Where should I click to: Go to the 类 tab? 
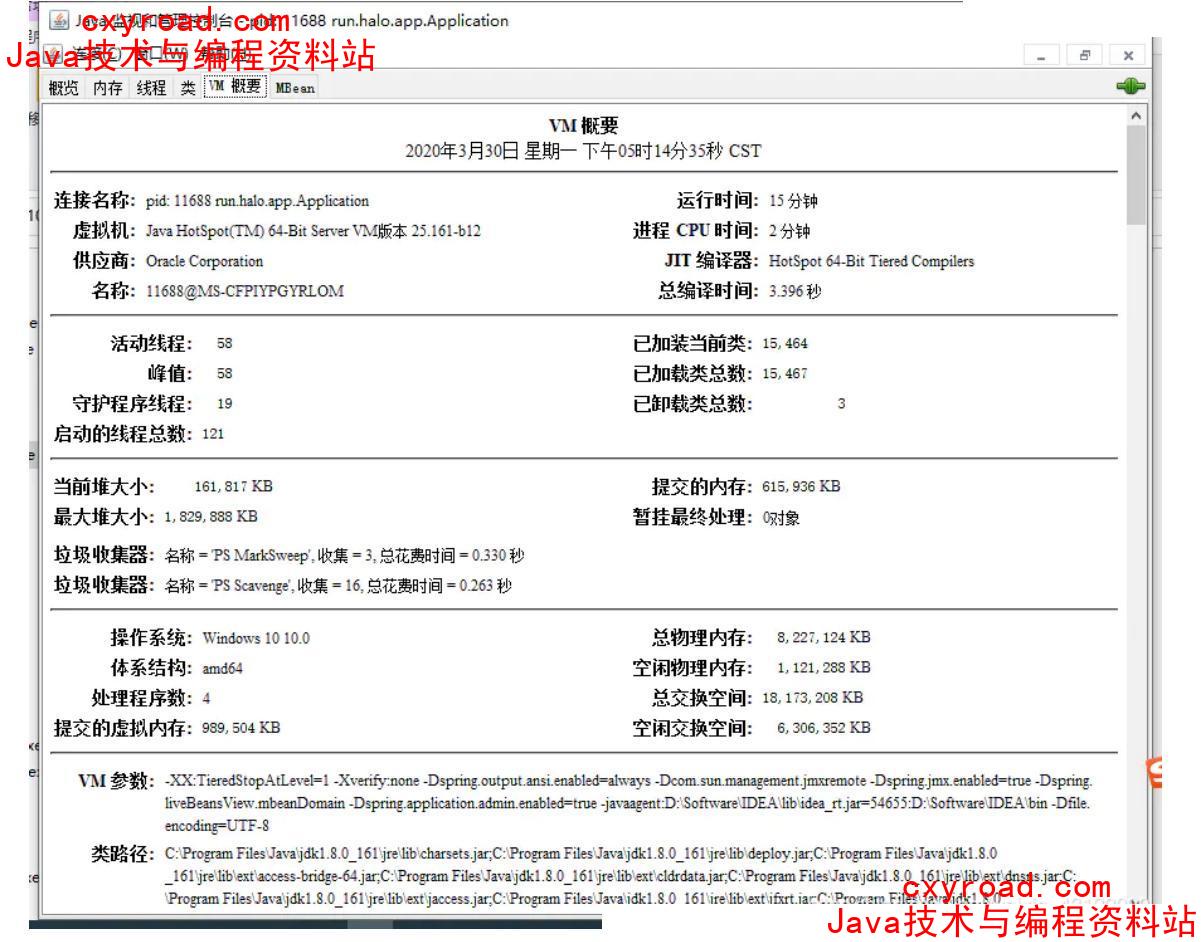coord(188,88)
